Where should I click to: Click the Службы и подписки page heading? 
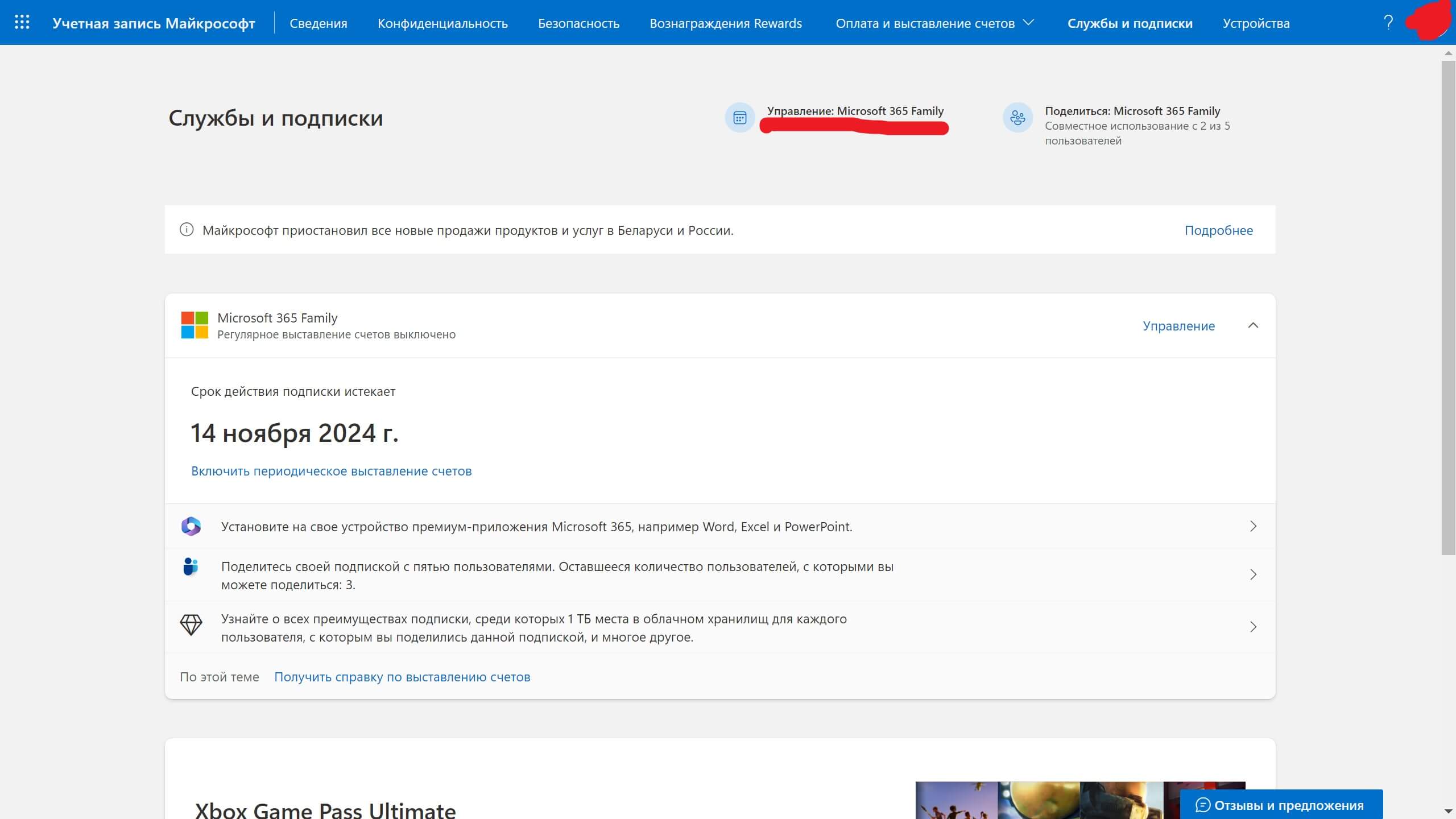276,118
